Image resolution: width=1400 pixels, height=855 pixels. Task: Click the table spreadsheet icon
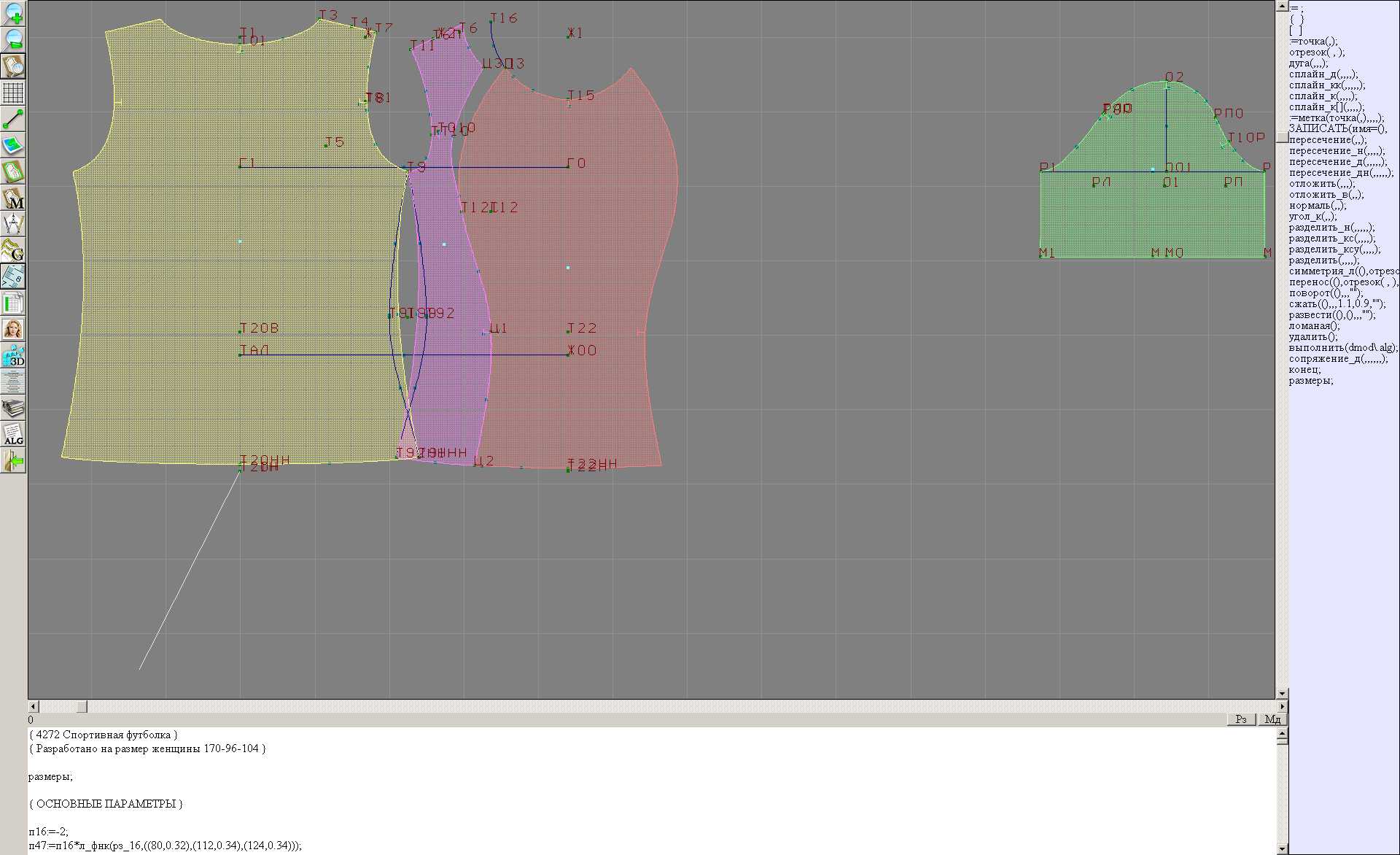coord(13,303)
